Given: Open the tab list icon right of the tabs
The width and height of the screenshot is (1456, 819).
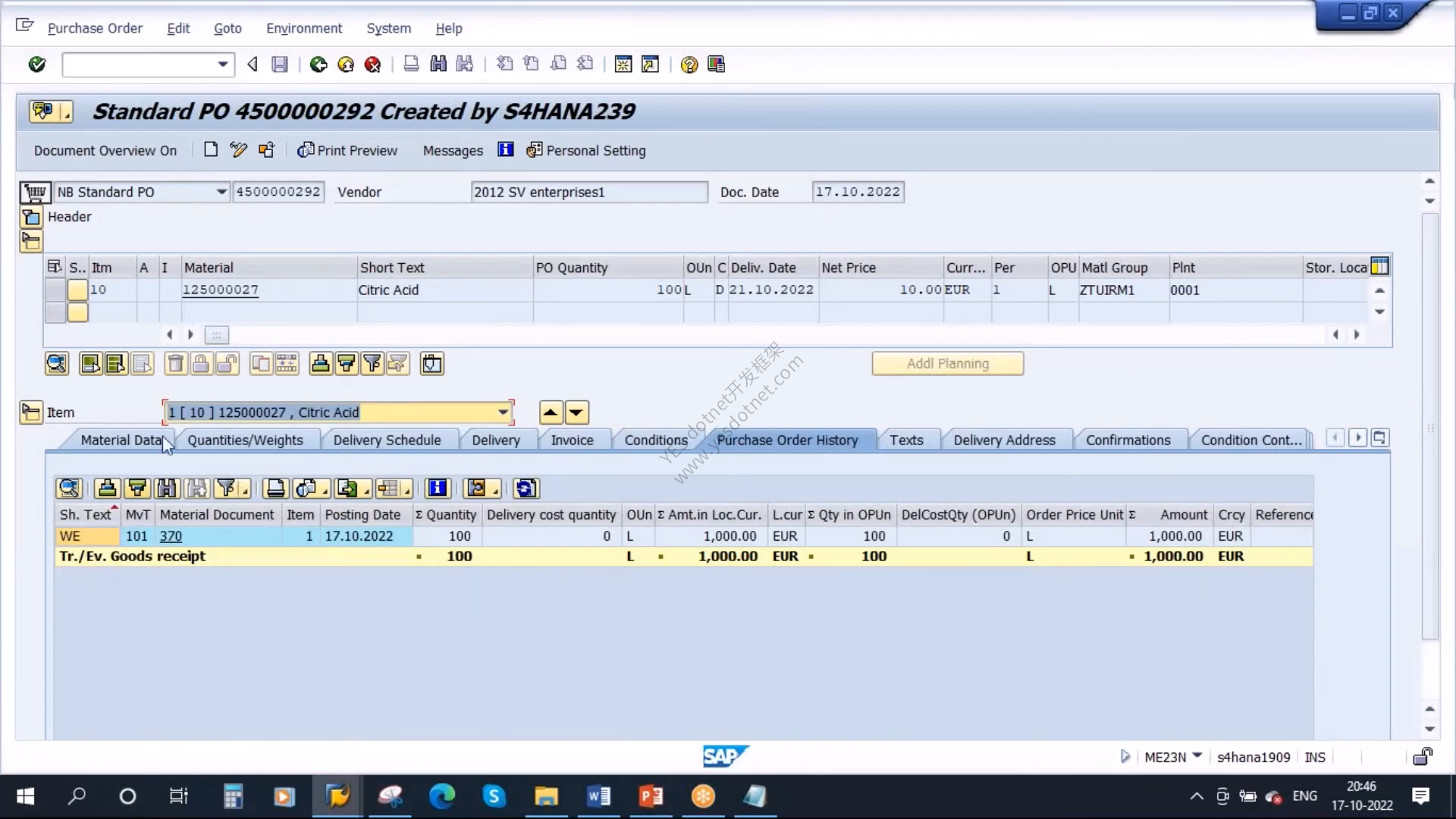Looking at the screenshot, I should pos(1379,438).
